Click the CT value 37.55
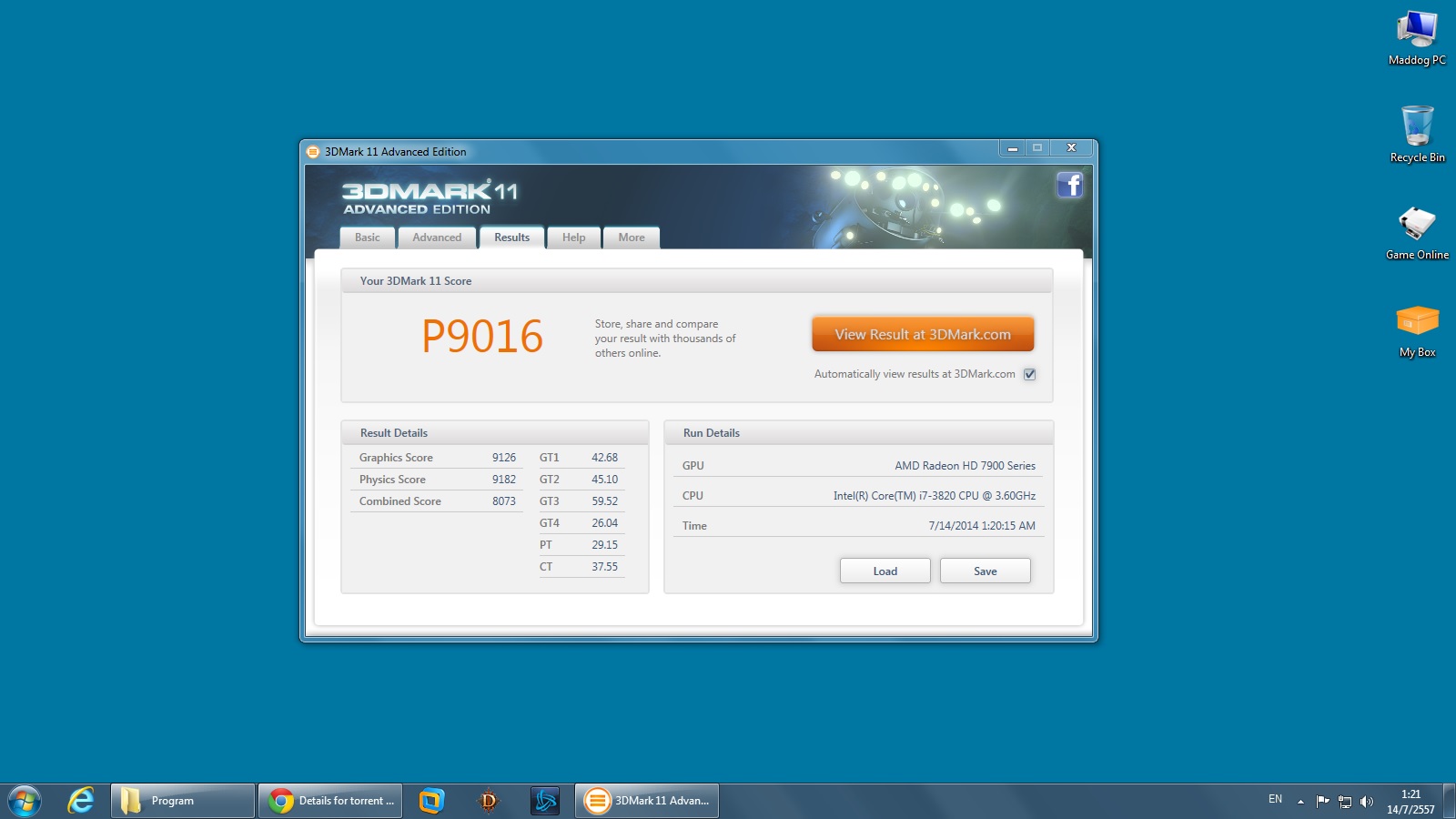This screenshot has height=819, width=1456. pyautogui.click(x=604, y=567)
